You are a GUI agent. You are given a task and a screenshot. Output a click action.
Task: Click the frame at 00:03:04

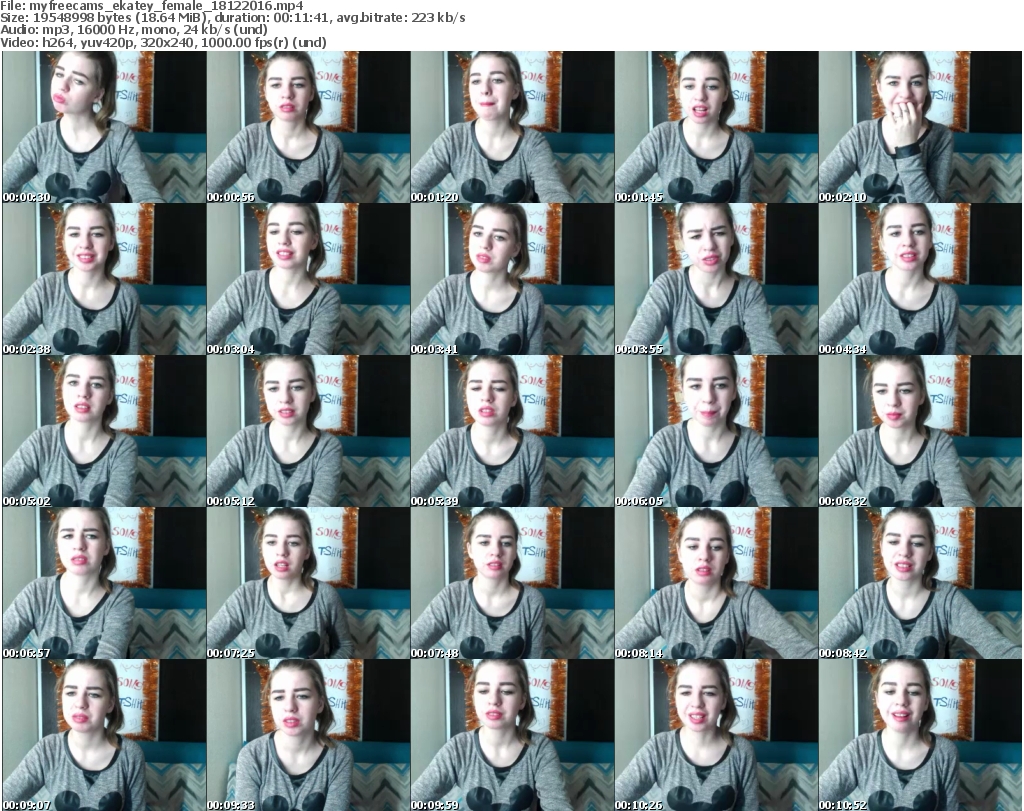[307, 279]
